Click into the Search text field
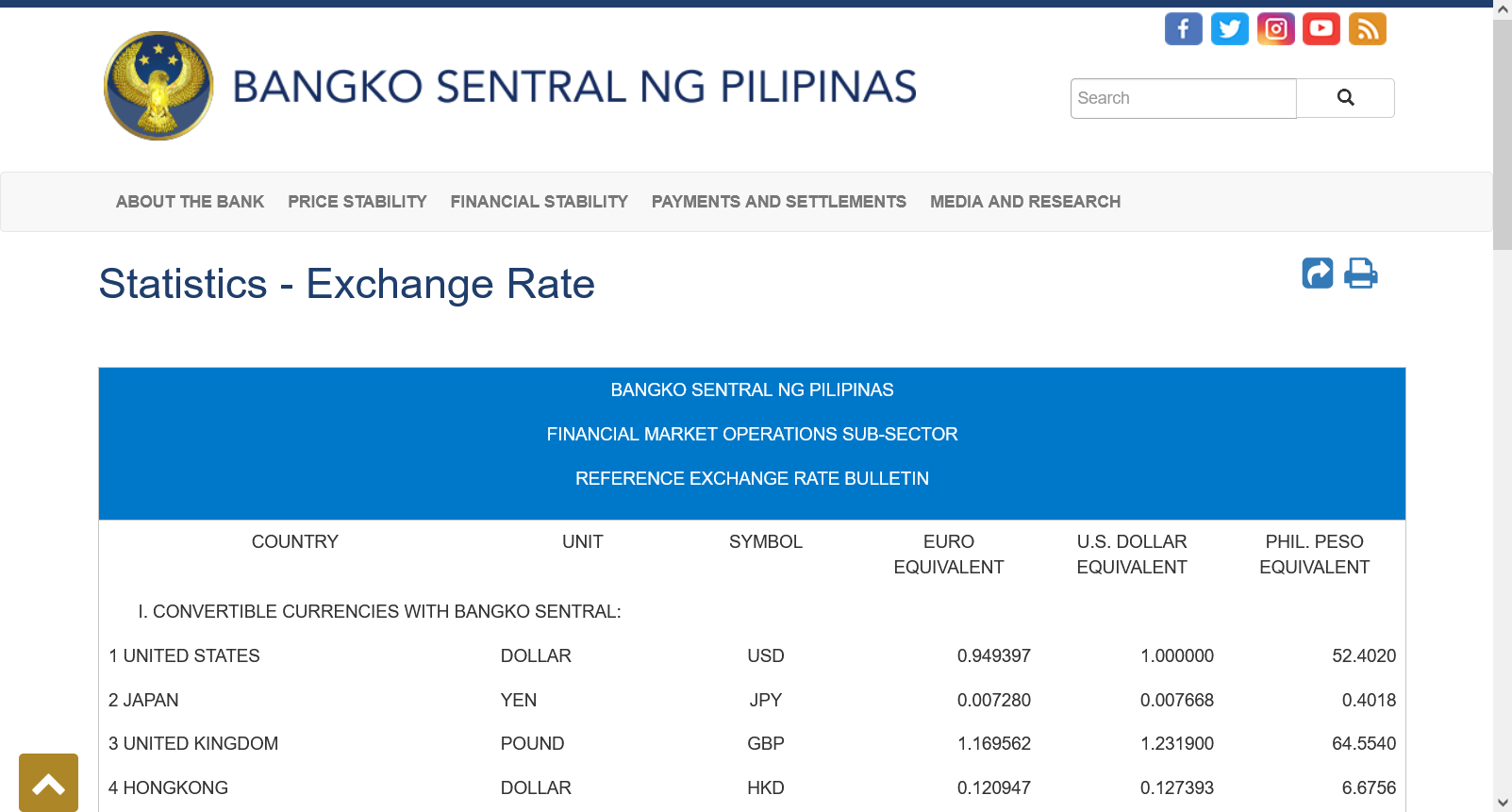This screenshot has width=1512, height=812. tap(1183, 98)
